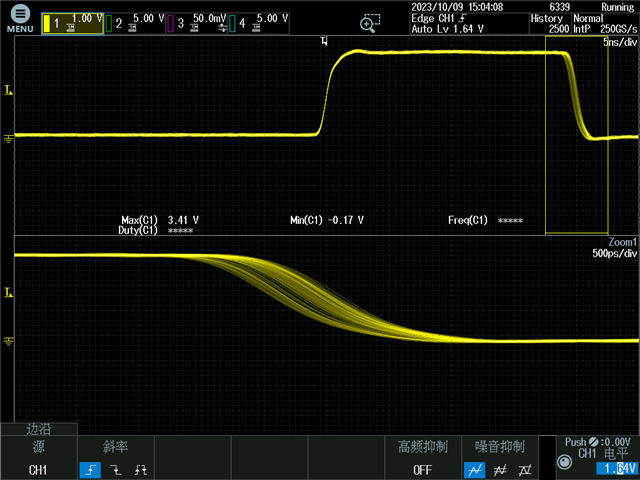Select the yellow zoom box region

point(577,135)
